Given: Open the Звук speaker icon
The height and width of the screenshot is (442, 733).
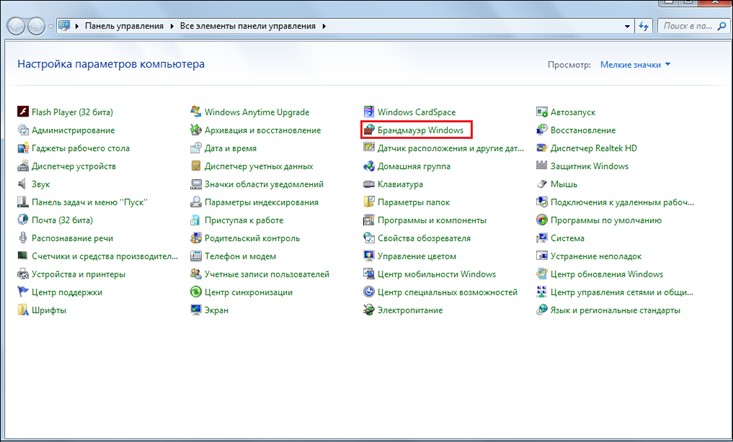Looking at the screenshot, I should pyautogui.click(x=23, y=184).
